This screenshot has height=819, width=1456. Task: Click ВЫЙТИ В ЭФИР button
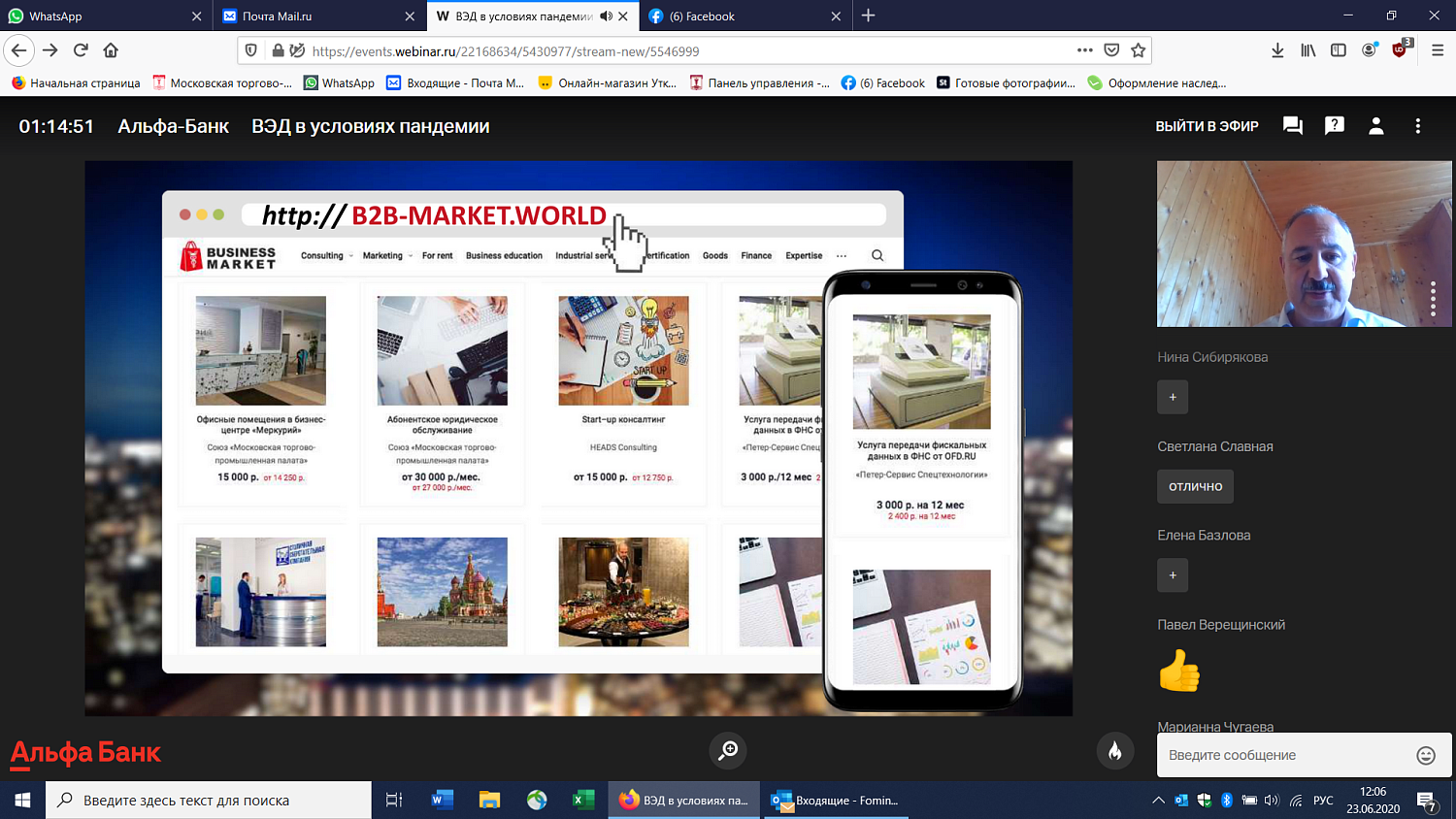click(x=1207, y=126)
